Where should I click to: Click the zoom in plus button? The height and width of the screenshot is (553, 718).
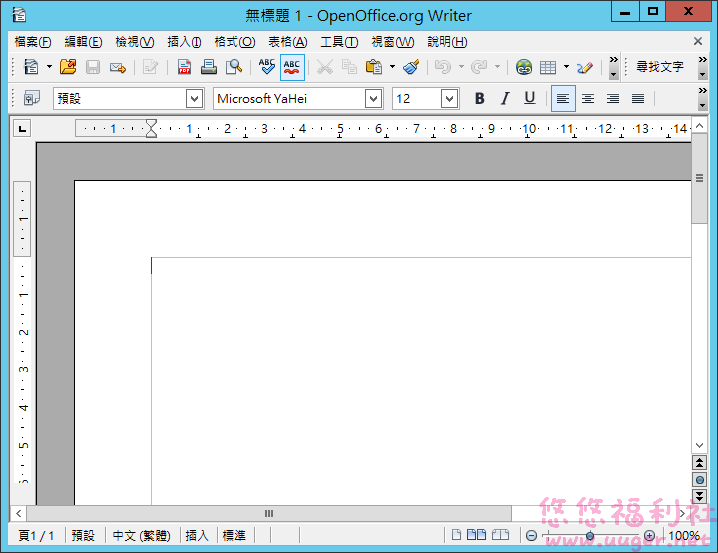tap(649, 535)
